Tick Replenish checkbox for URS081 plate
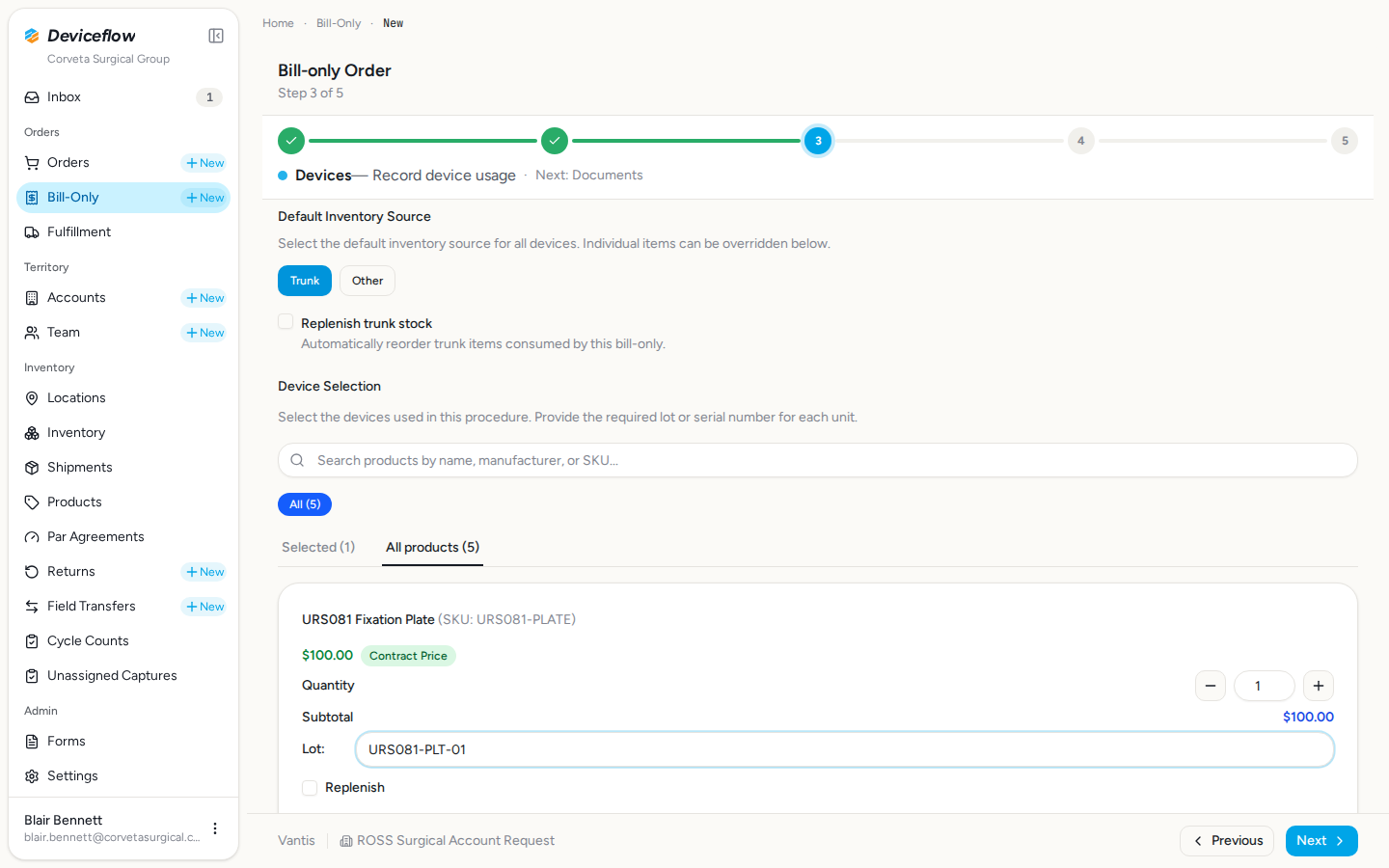The width and height of the screenshot is (1389, 868). (x=310, y=788)
